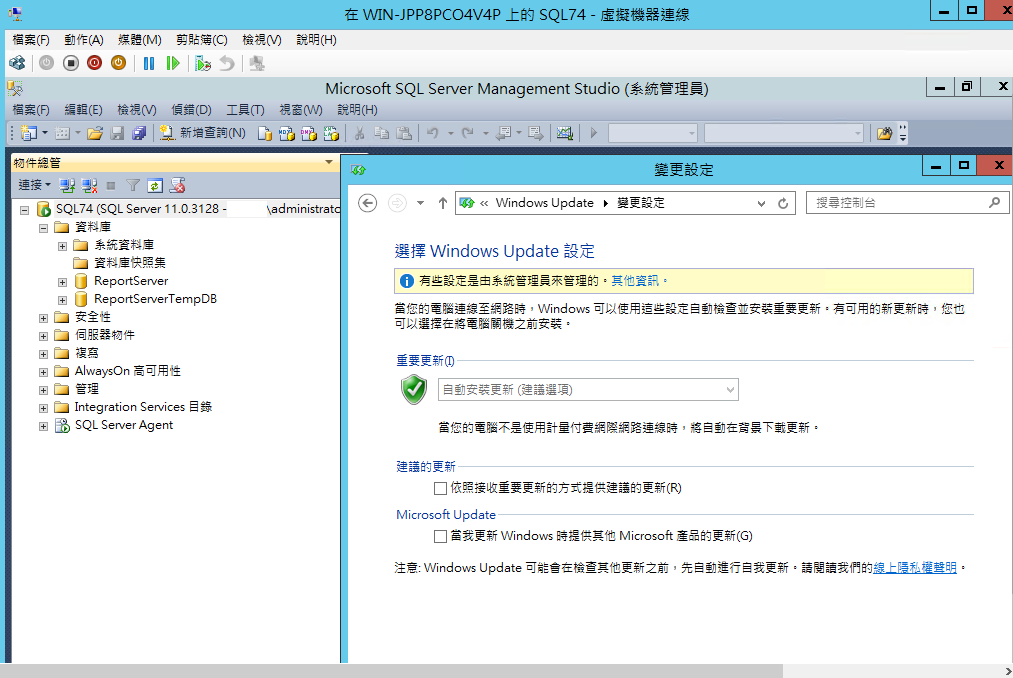Expand the SQL Server Agent node
1013x678 pixels.
tap(43, 427)
